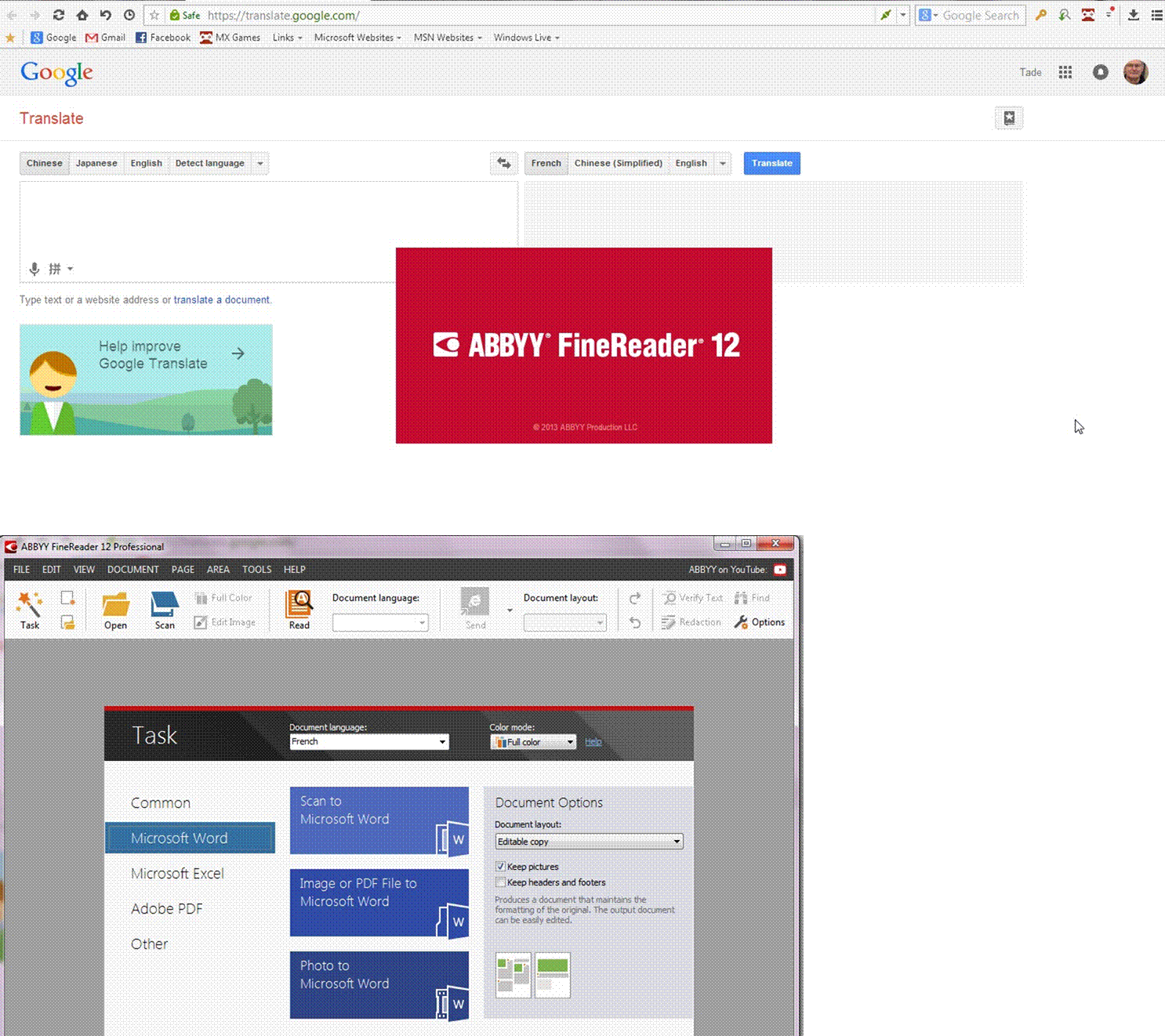Start Image or PDF File to Microsoft Word
Screen dimensions: 1165x1036
click(379, 903)
